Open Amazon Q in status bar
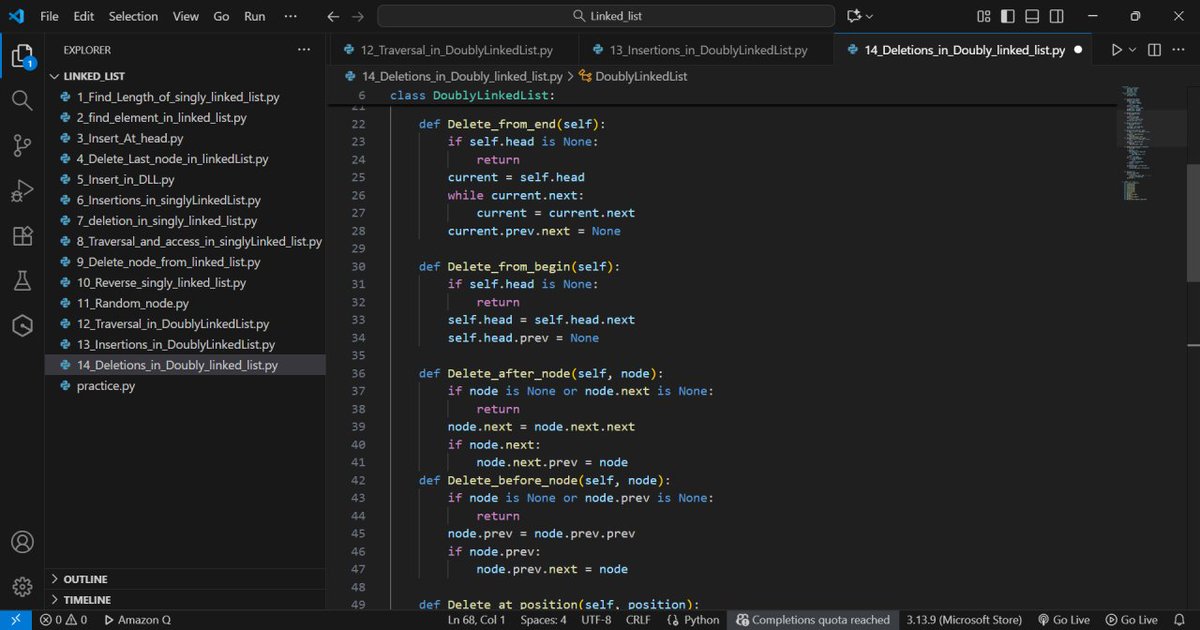 (136, 620)
